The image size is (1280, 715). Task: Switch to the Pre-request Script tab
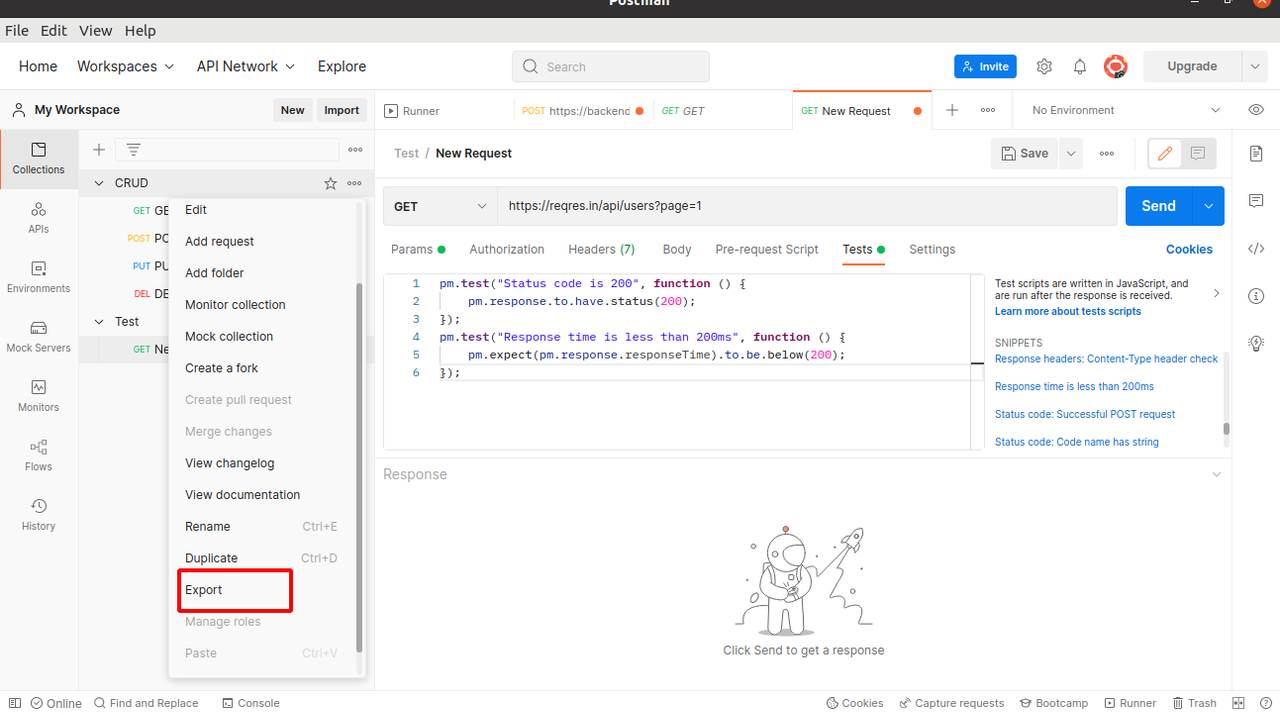click(767, 249)
